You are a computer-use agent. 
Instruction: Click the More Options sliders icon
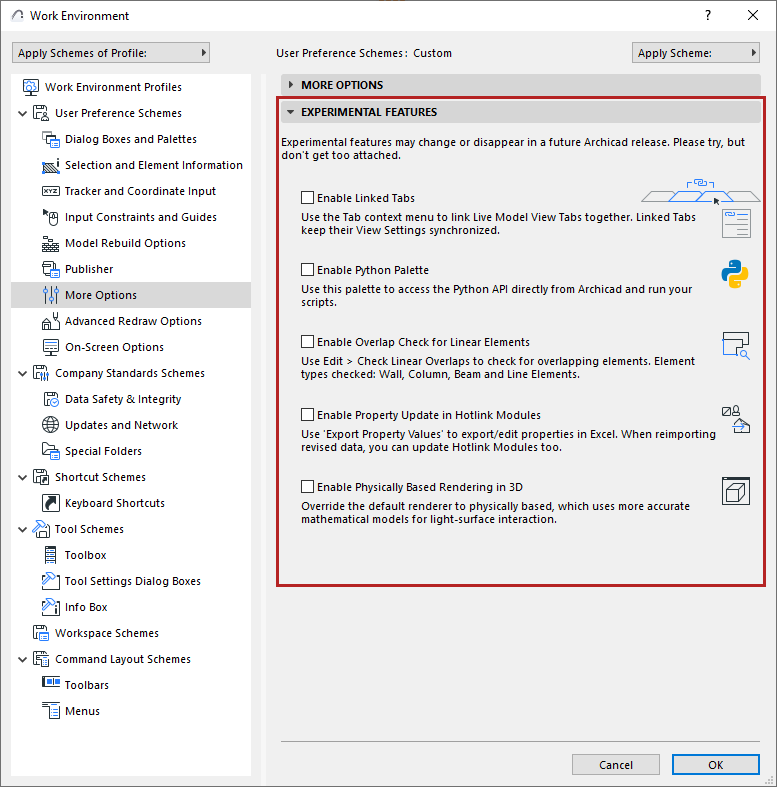pyautogui.click(x=51, y=295)
